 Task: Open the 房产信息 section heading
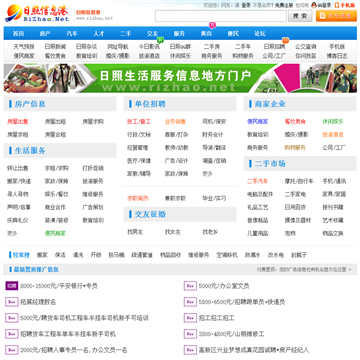pyautogui.click(x=30, y=104)
